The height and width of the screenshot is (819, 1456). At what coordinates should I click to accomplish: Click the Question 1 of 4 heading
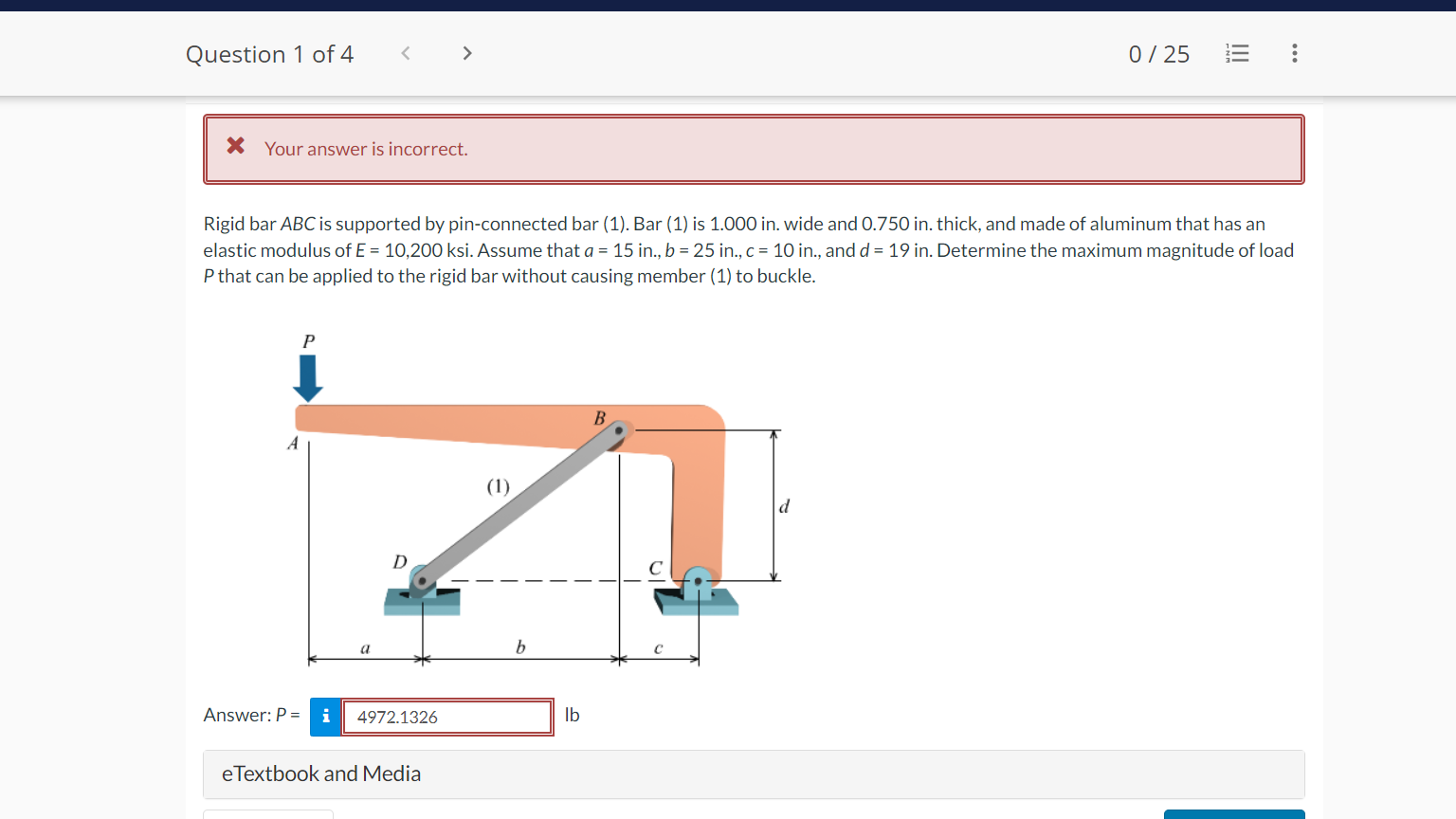point(269,54)
